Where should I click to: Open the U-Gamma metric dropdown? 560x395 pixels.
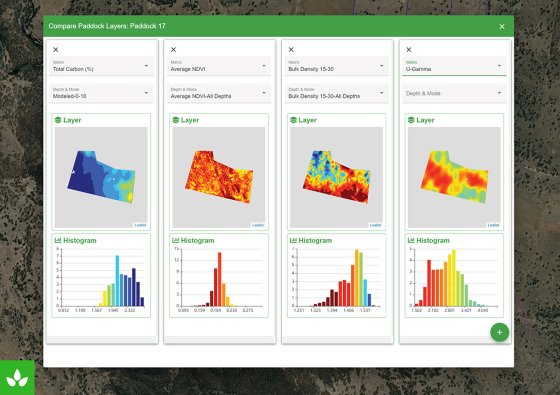point(454,66)
